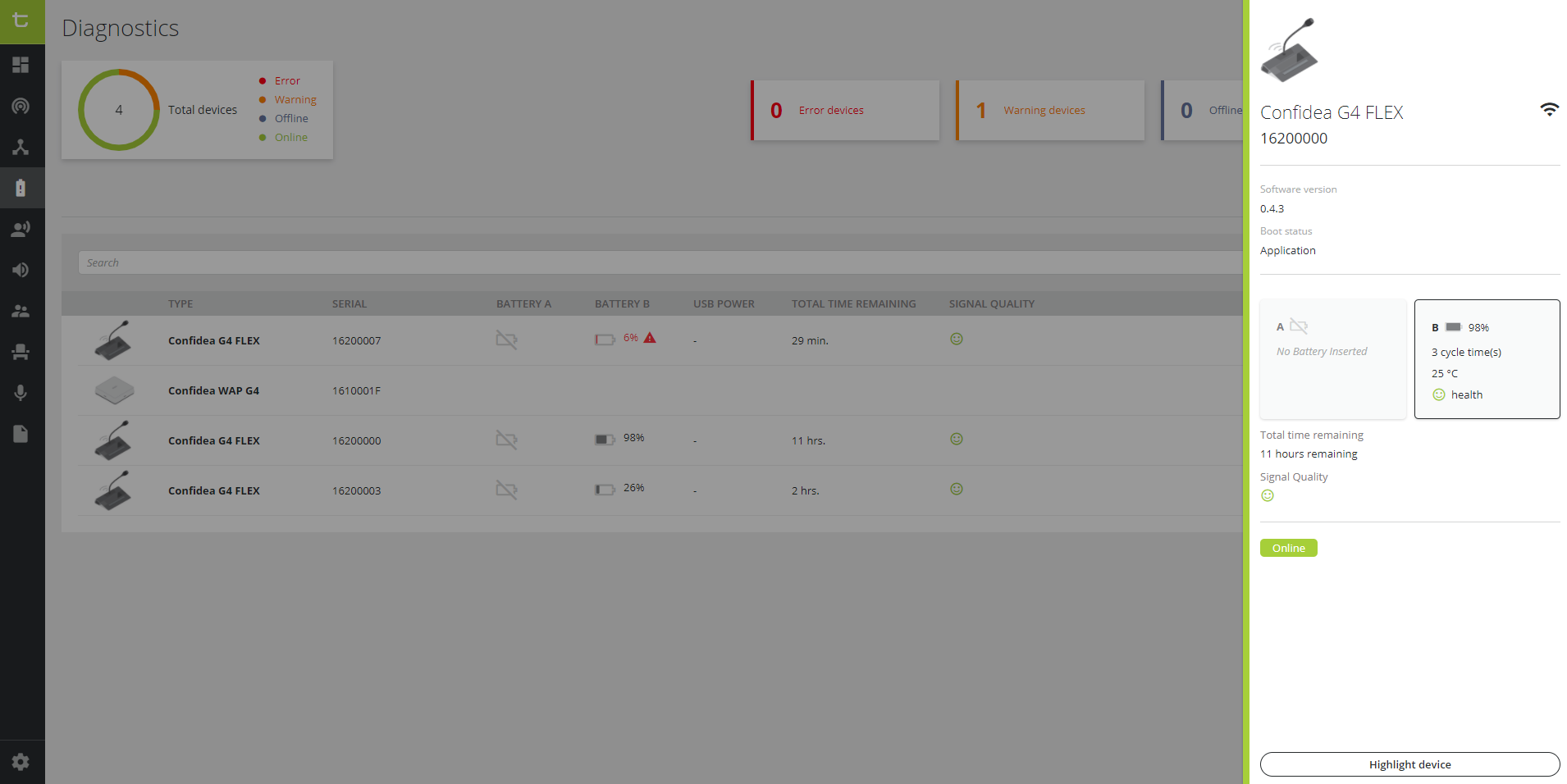This screenshot has height=784, width=1567.
Task: Select the Battery B 98% card
Action: coord(1487,359)
